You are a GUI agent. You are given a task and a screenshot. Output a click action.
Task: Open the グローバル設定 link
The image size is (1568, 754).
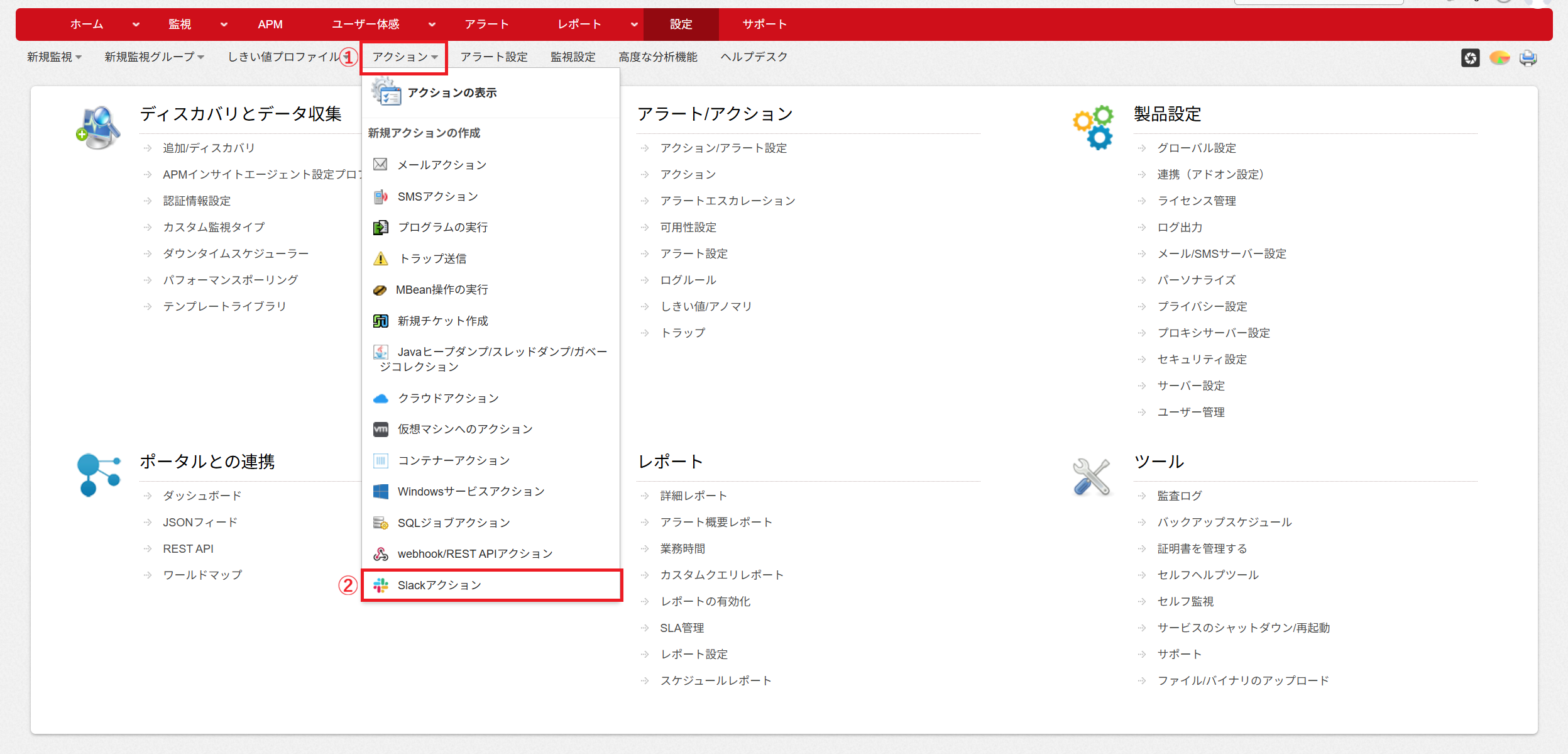1196,148
